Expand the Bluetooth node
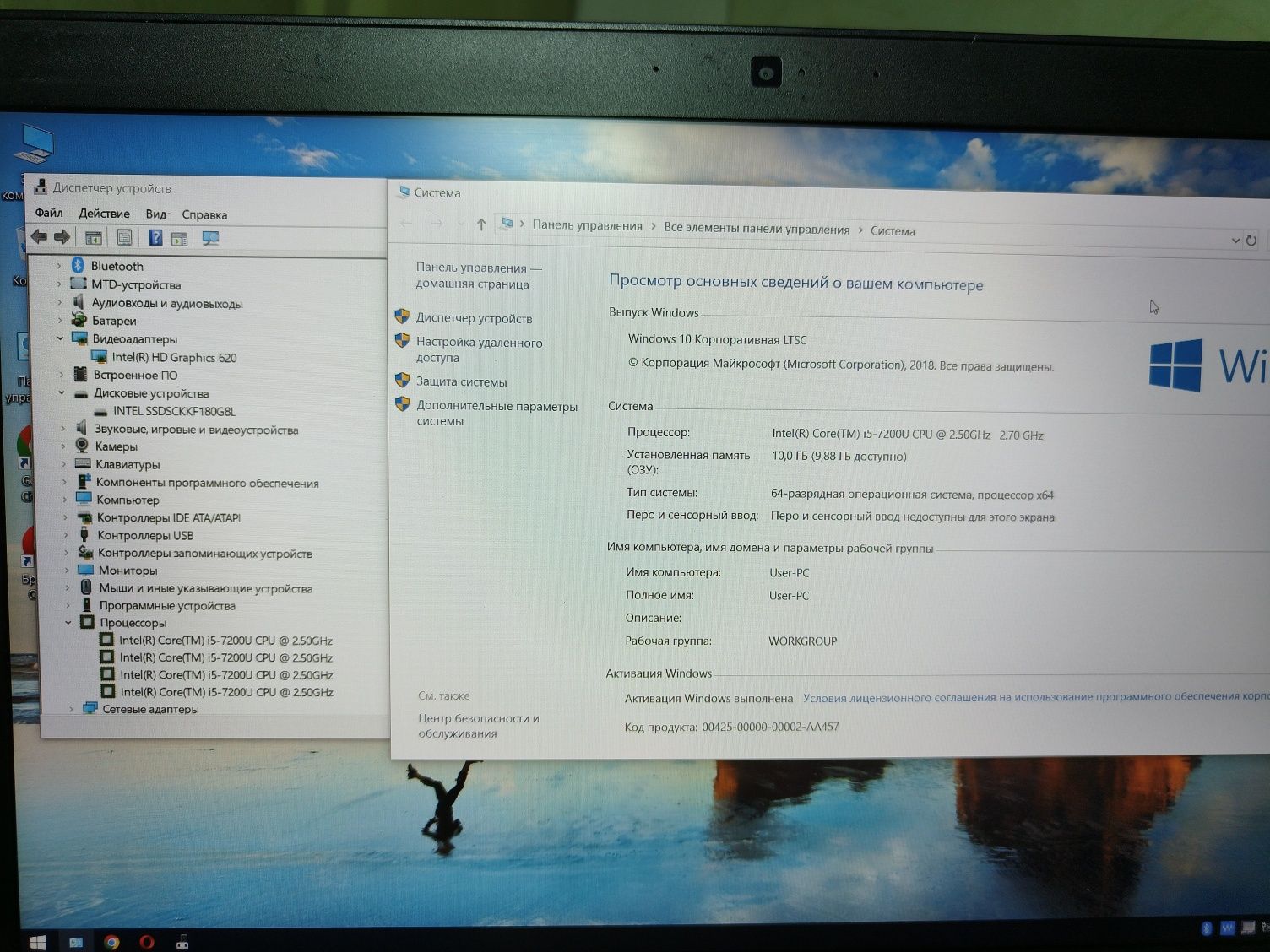 click(59, 266)
